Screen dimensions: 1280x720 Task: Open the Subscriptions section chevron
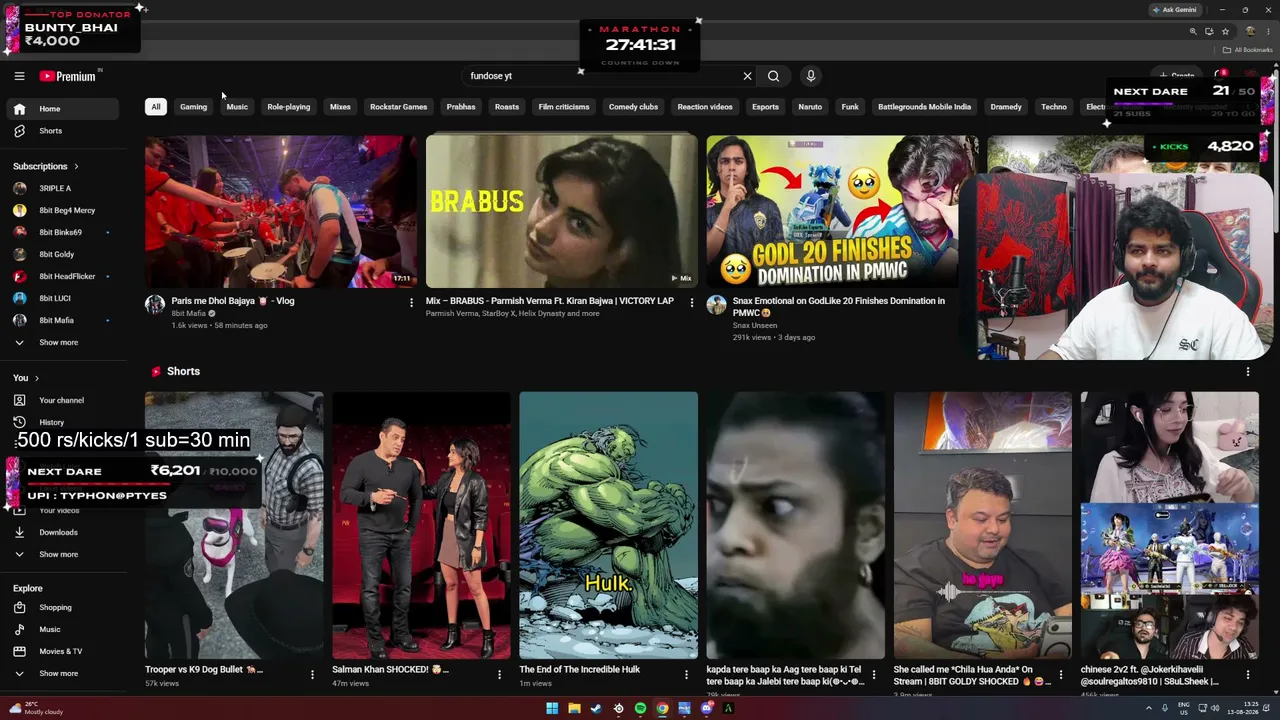pos(76,166)
